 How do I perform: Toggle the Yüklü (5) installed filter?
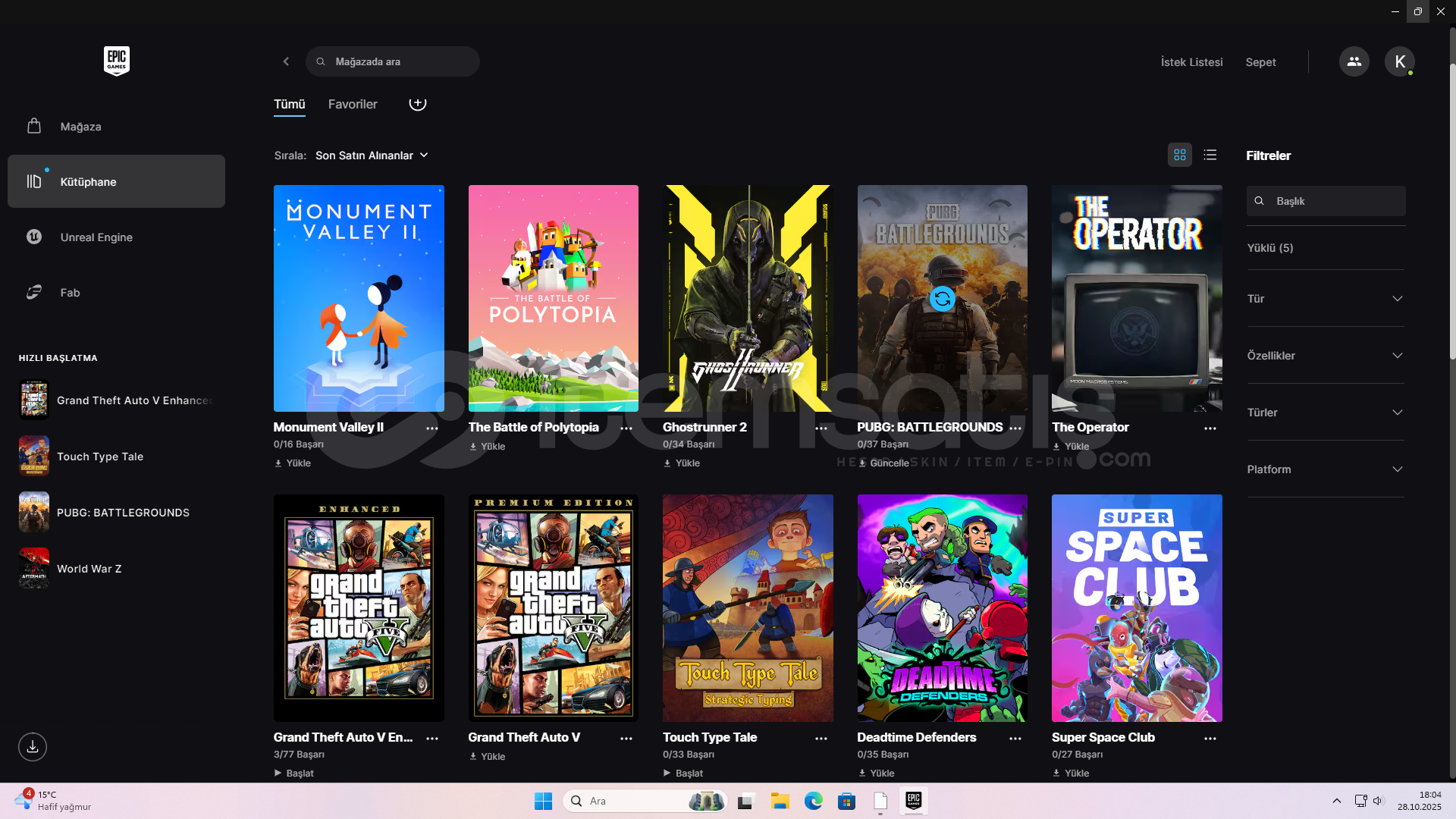tap(1270, 248)
